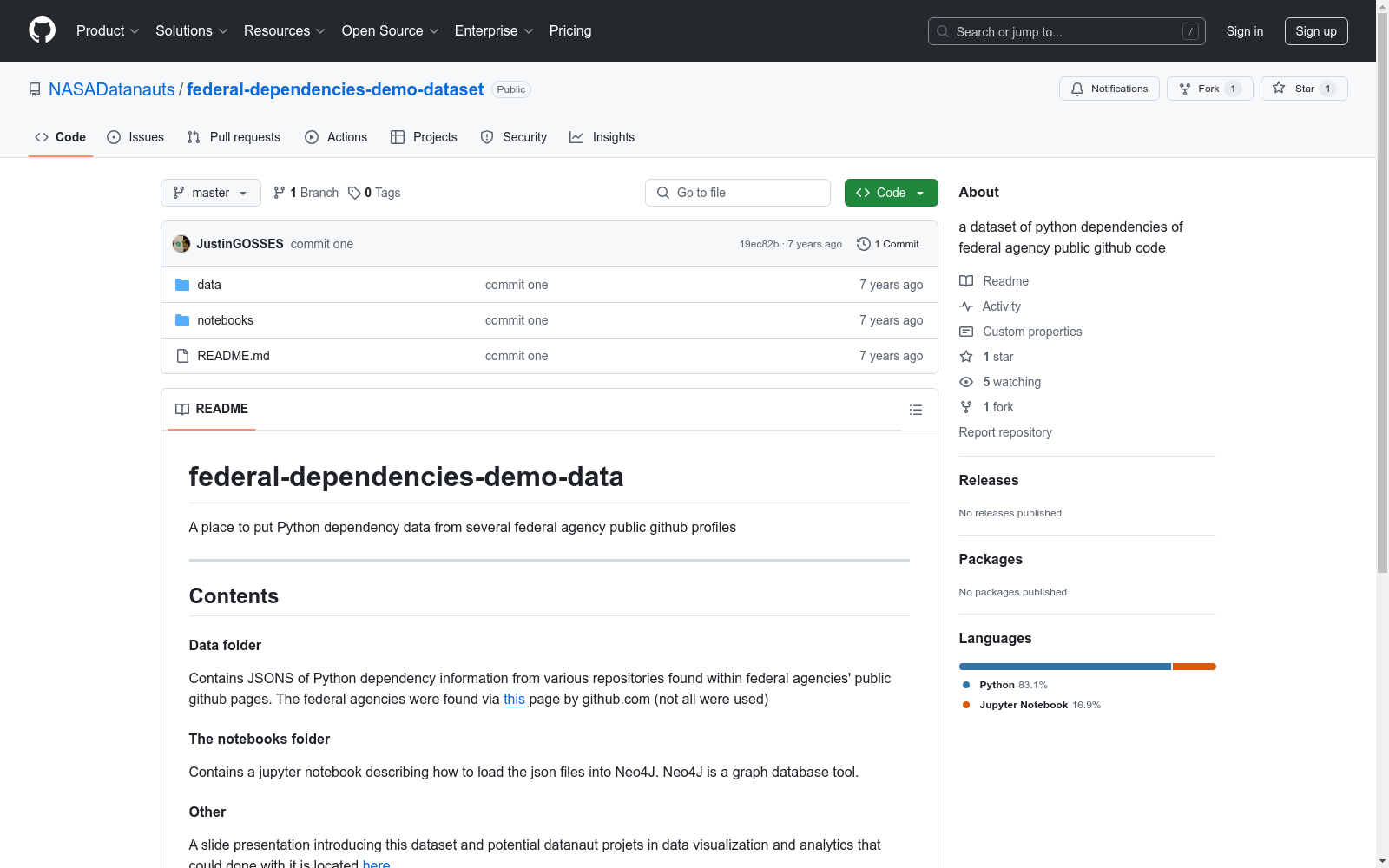1389x868 pixels.
Task: Switch to the Issues tab
Action: [x=135, y=137]
